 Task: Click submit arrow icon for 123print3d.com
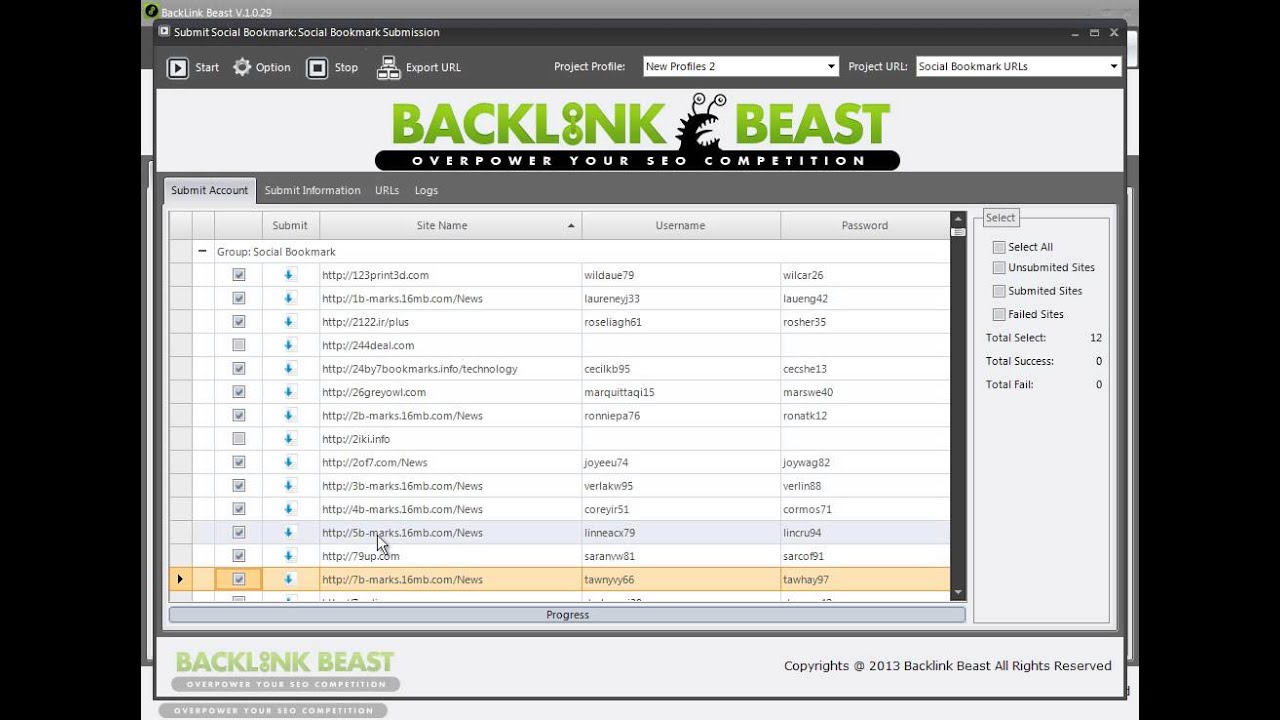[x=289, y=275]
